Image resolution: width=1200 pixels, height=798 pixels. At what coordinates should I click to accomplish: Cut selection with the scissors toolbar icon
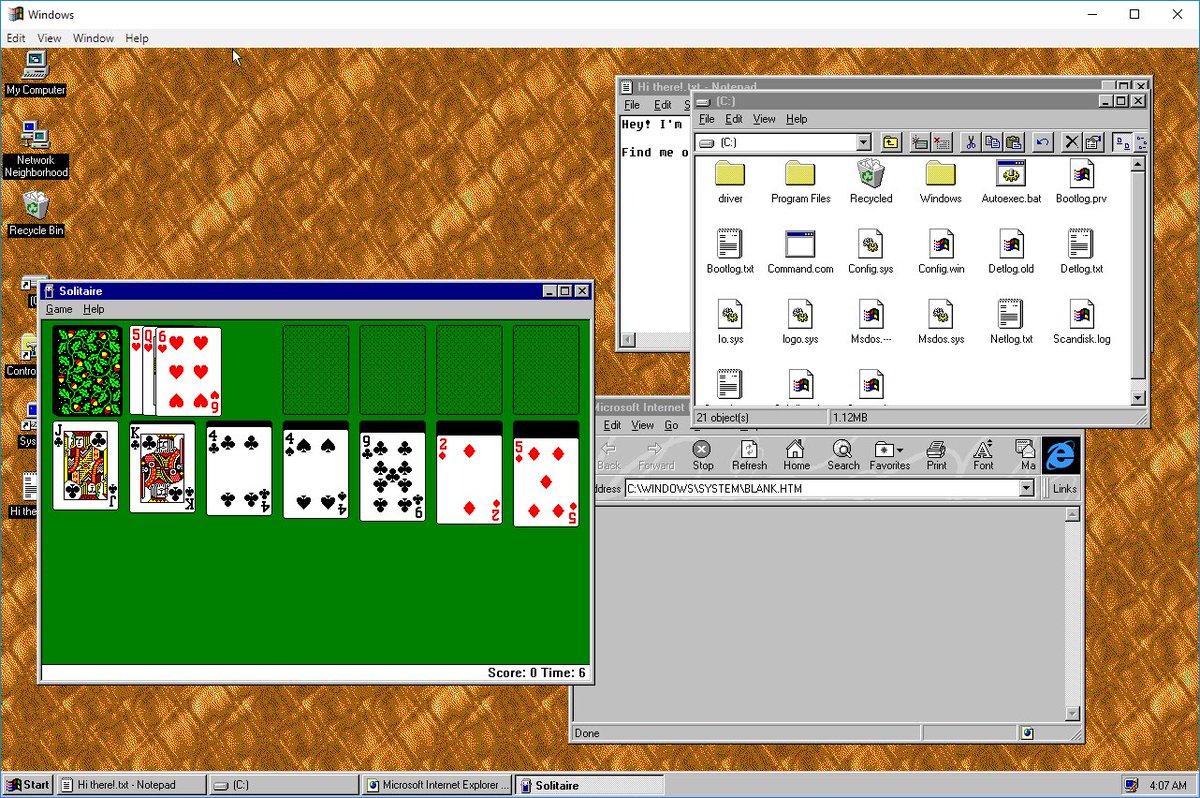pos(970,142)
